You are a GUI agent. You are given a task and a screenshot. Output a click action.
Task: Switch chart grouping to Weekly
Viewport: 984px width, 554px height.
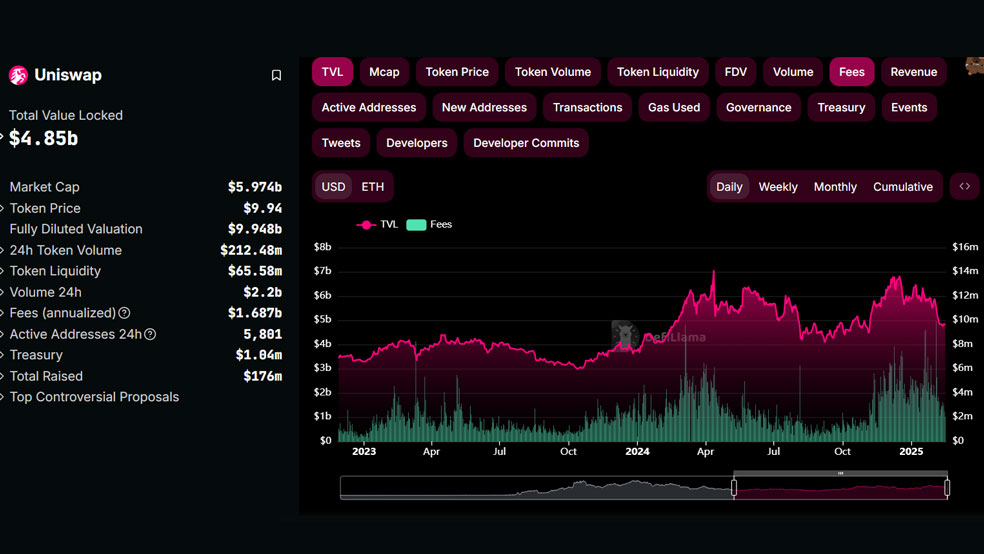(x=778, y=187)
